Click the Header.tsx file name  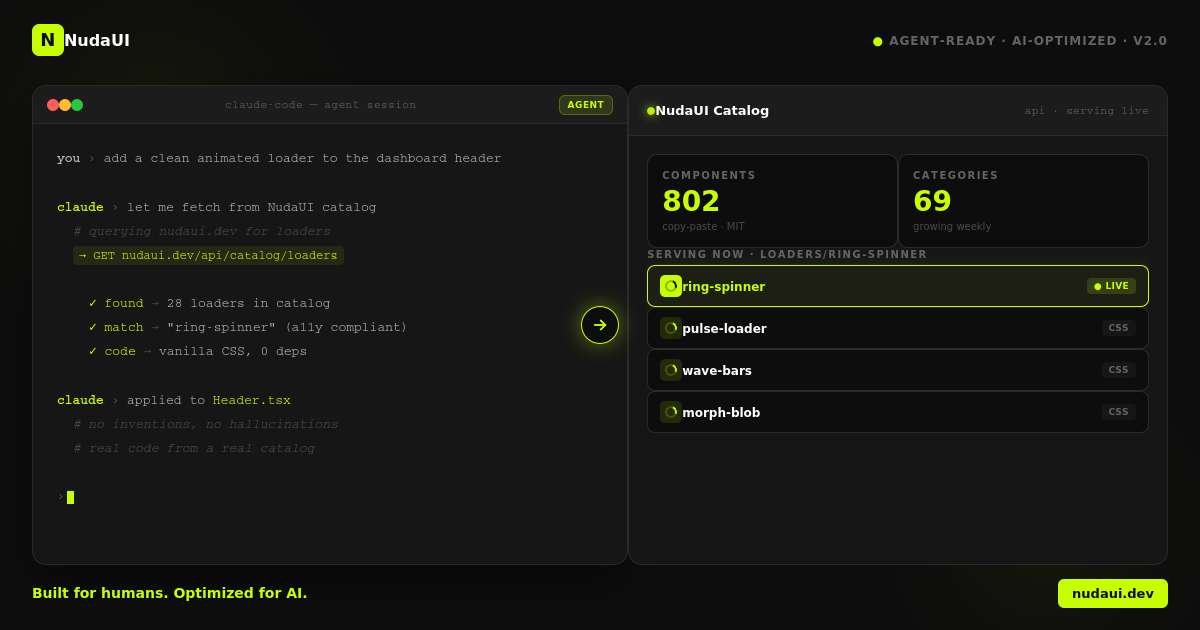tap(252, 400)
